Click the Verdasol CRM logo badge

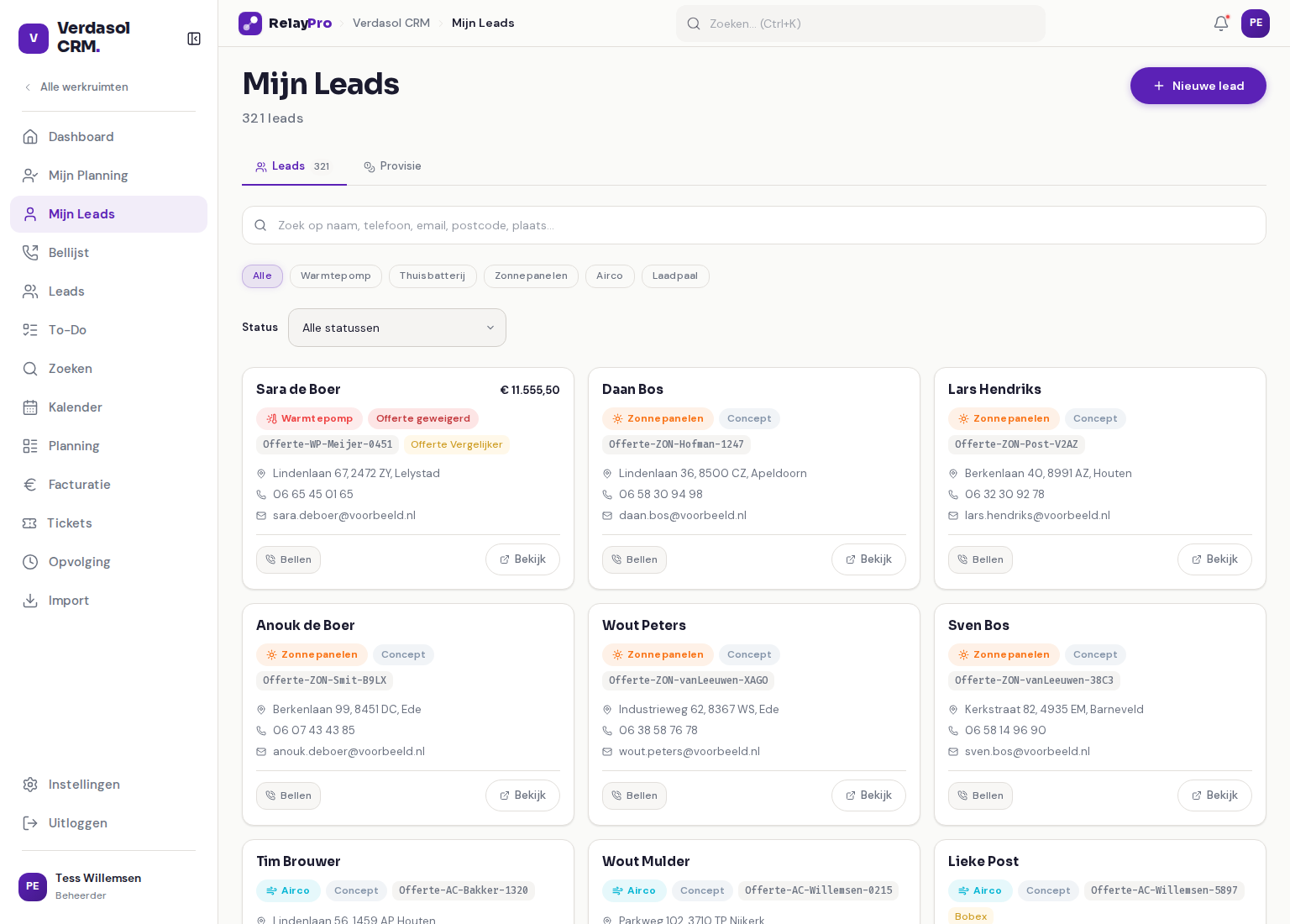click(x=34, y=39)
